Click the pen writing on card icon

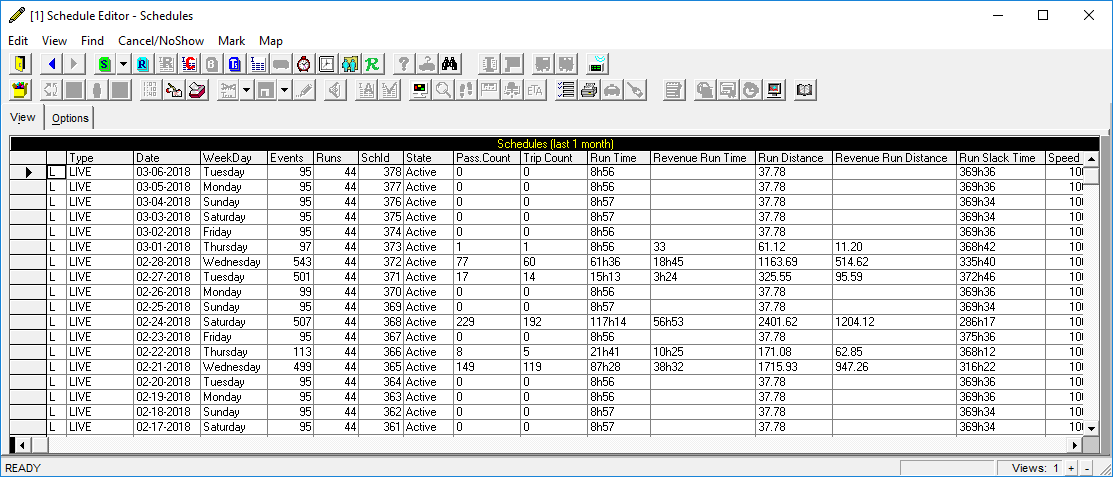[x=174, y=90]
